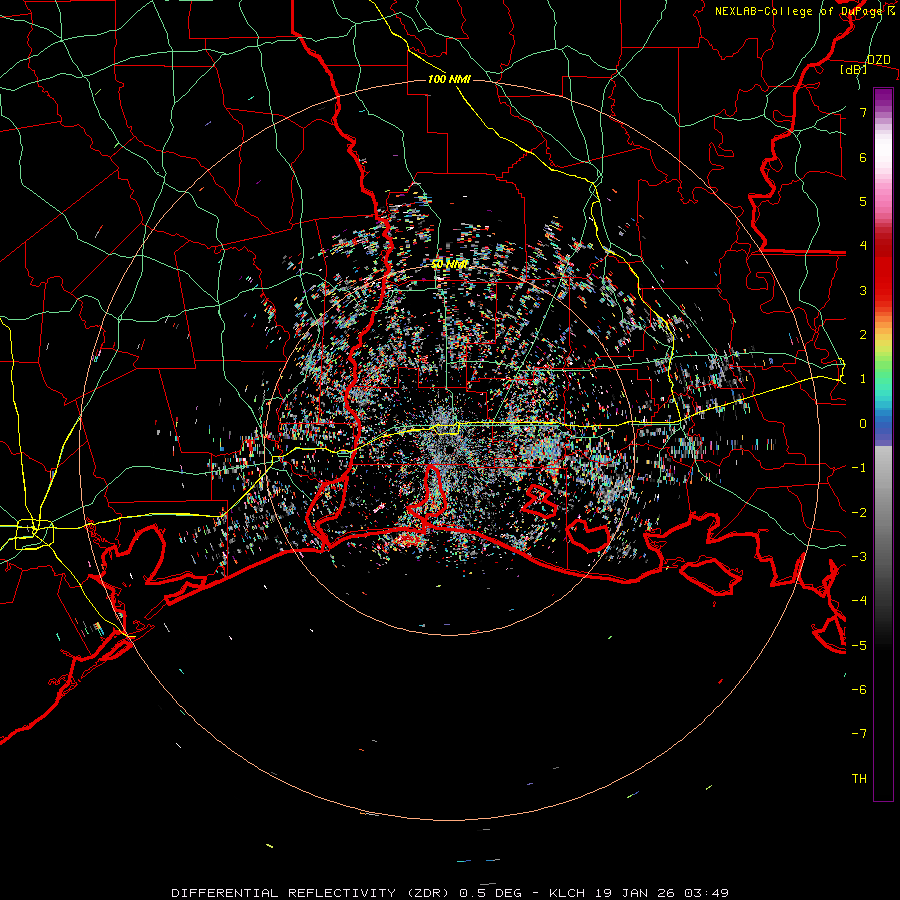Click the 4 dB value on color scale

tap(863, 246)
